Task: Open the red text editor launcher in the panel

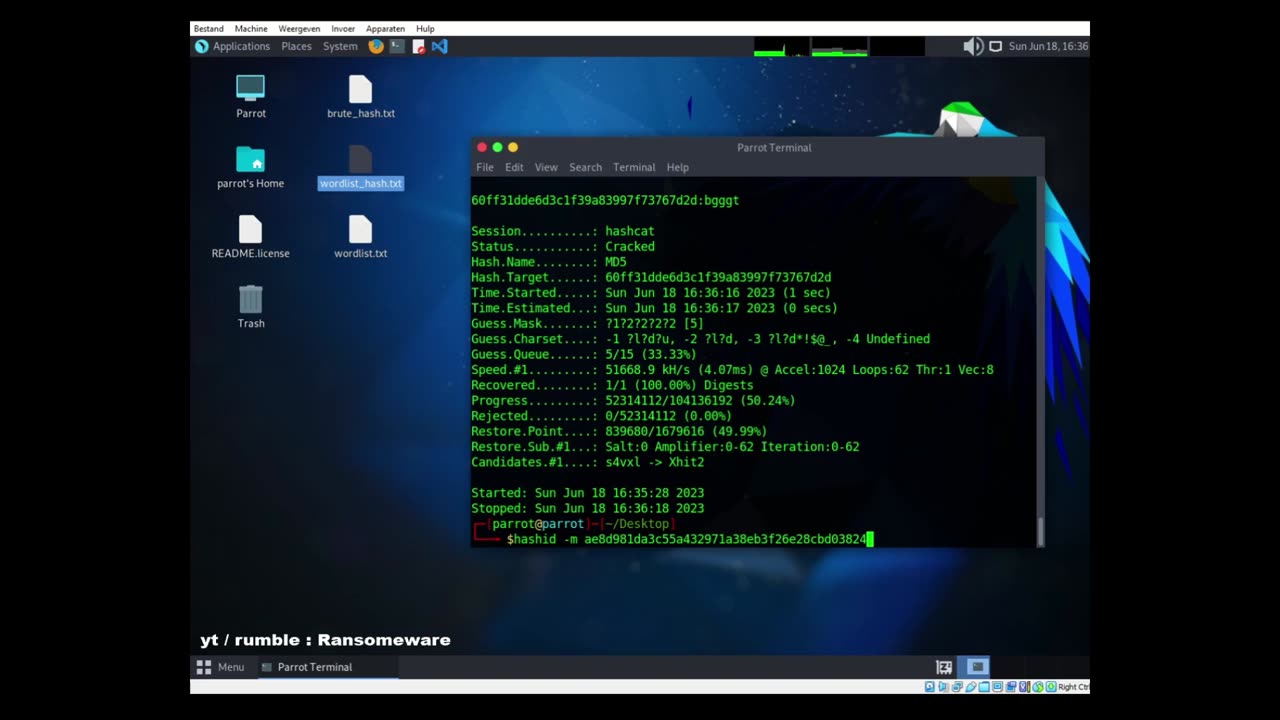Action: (x=419, y=46)
